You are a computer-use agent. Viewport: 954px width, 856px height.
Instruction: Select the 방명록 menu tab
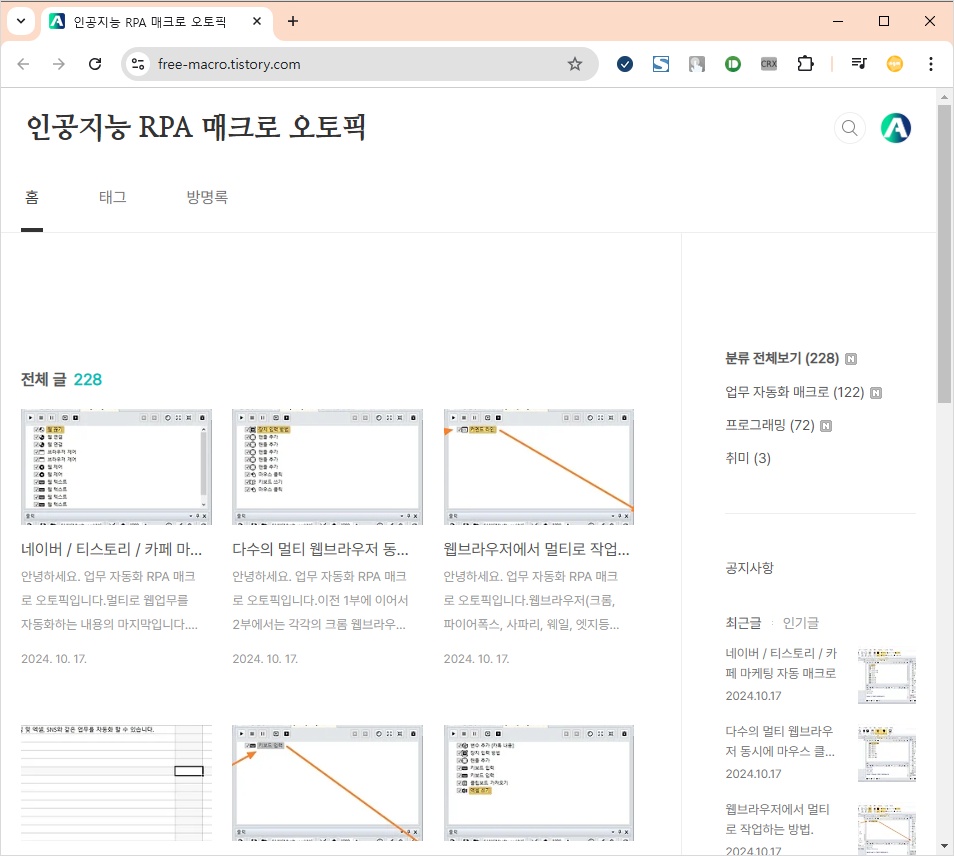[x=207, y=197]
